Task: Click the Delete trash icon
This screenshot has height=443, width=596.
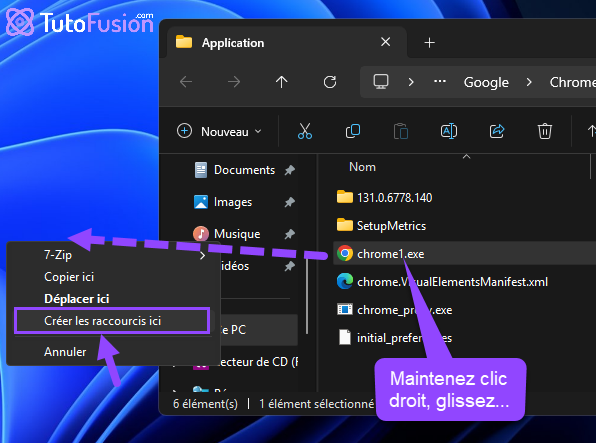Action: pos(545,131)
